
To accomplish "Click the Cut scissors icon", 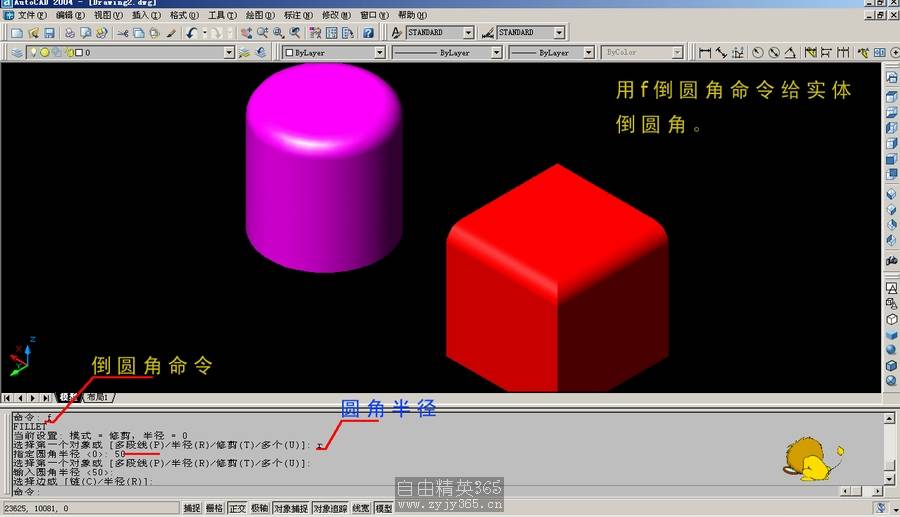I will point(122,33).
